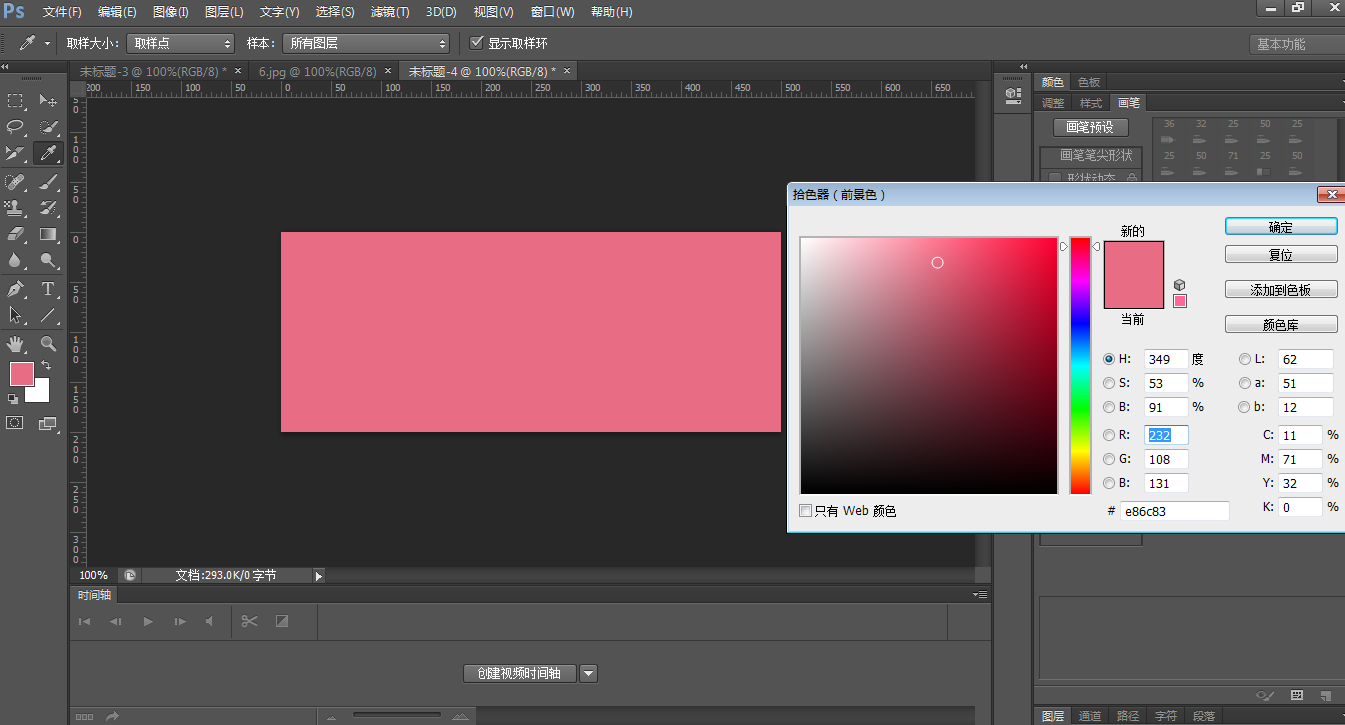Open the 样本 所有图层 dropdown

click(x=366, y=43)
